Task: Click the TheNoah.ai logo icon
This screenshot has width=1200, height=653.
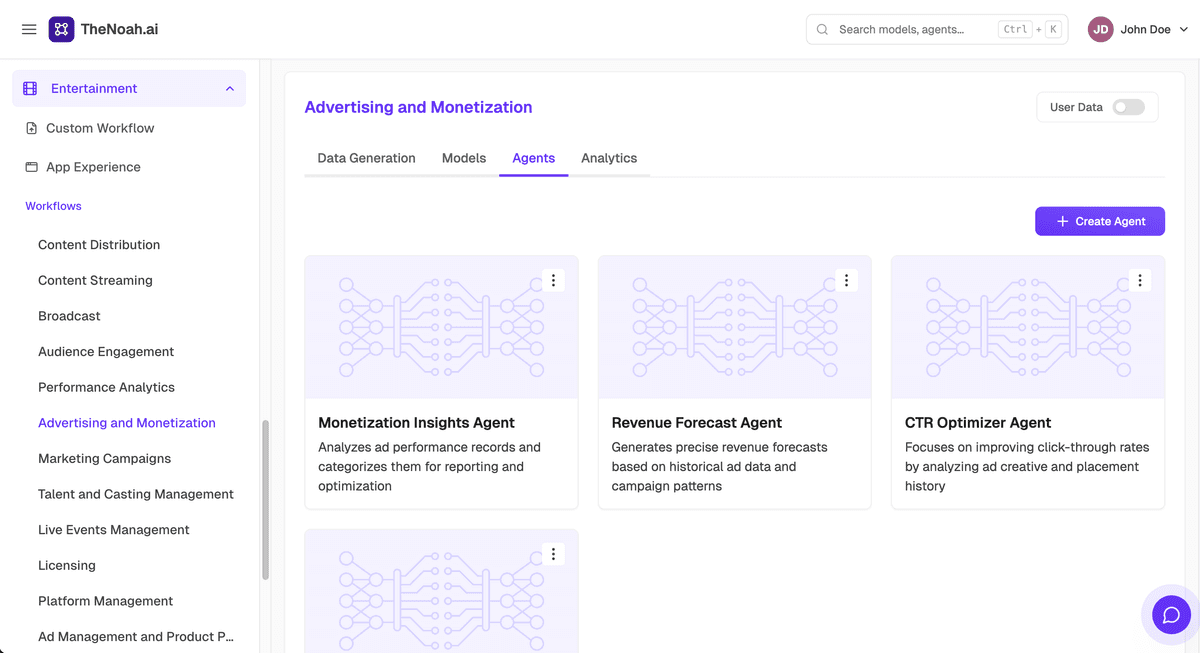Action: 61,29
